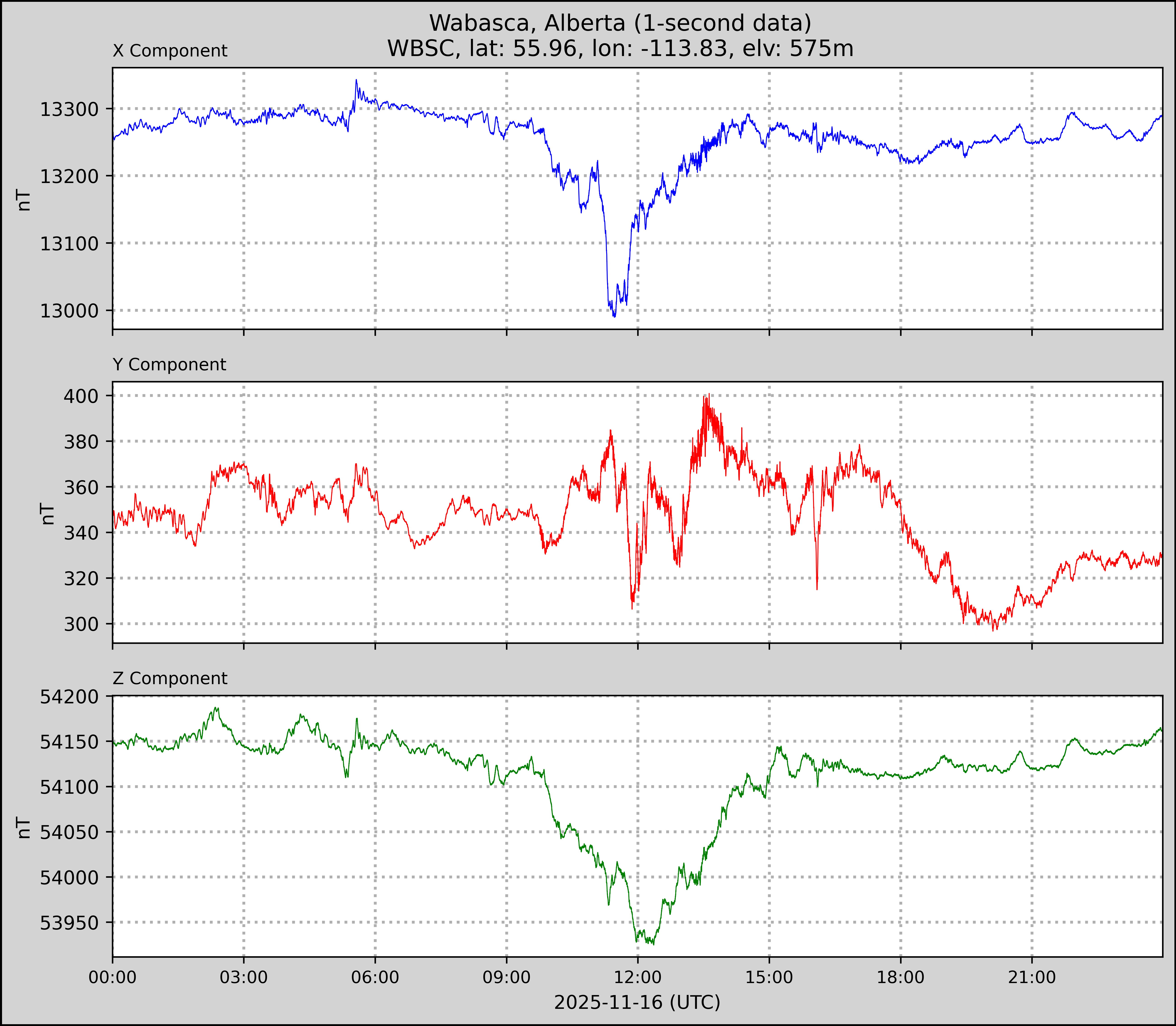This screenshot has width=1176, height=1026.
Task: Click the 00:00 time-axis tick label
Action: pos(113,977)
